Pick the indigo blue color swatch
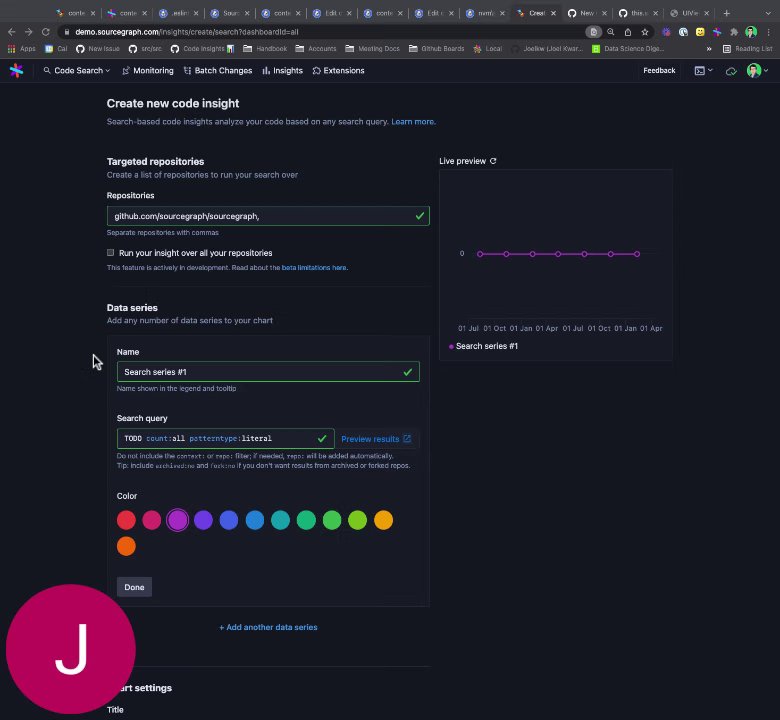Image resolution: width=780 pixels, height=720 pixels. pyautogui.click(x=229, y=520)
